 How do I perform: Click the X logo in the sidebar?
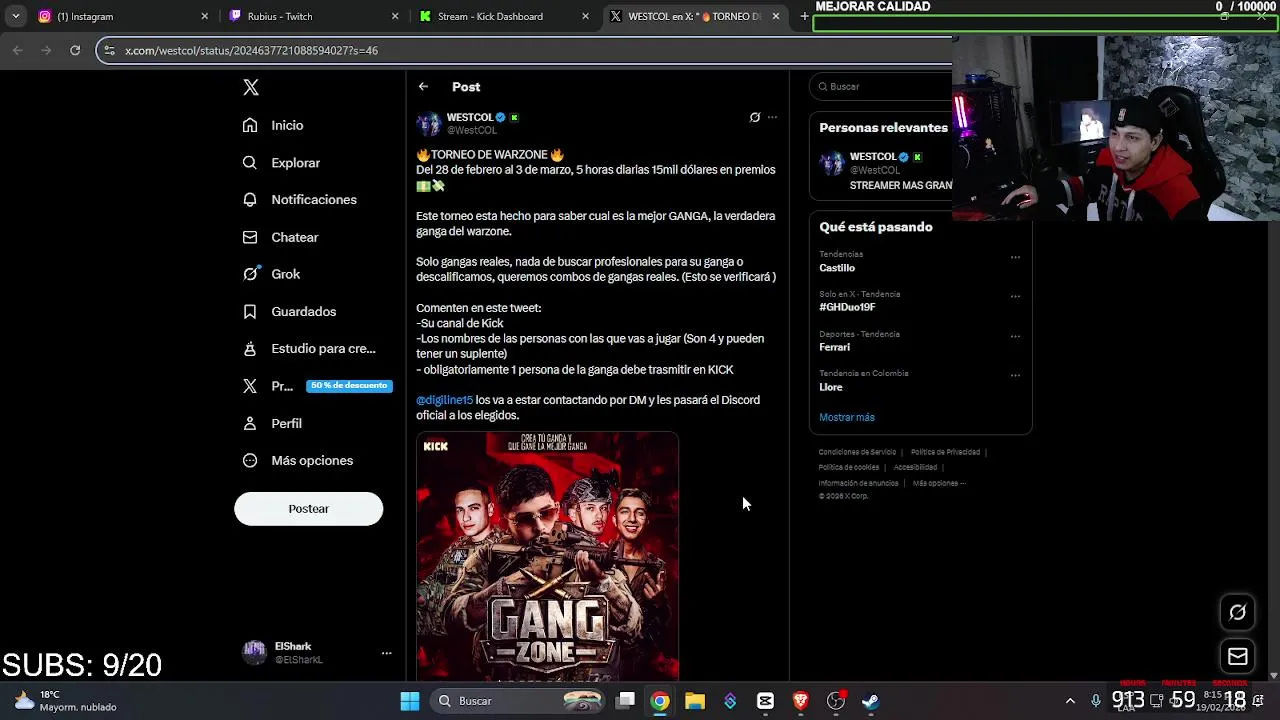251,87
